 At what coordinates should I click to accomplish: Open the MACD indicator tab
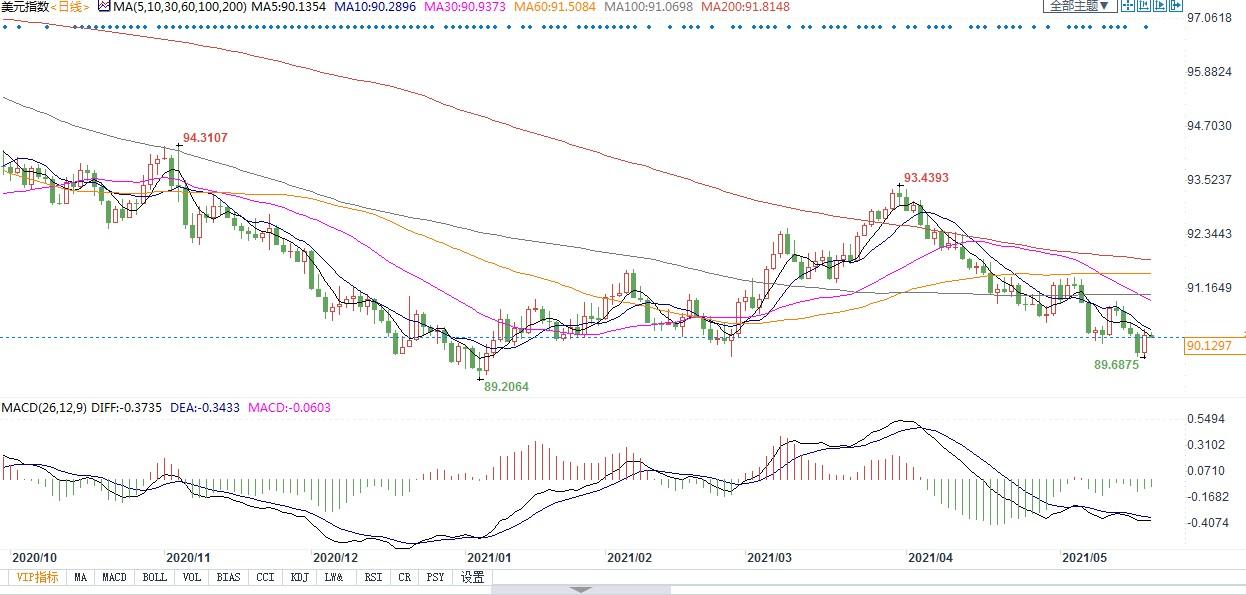coord(114,577)
